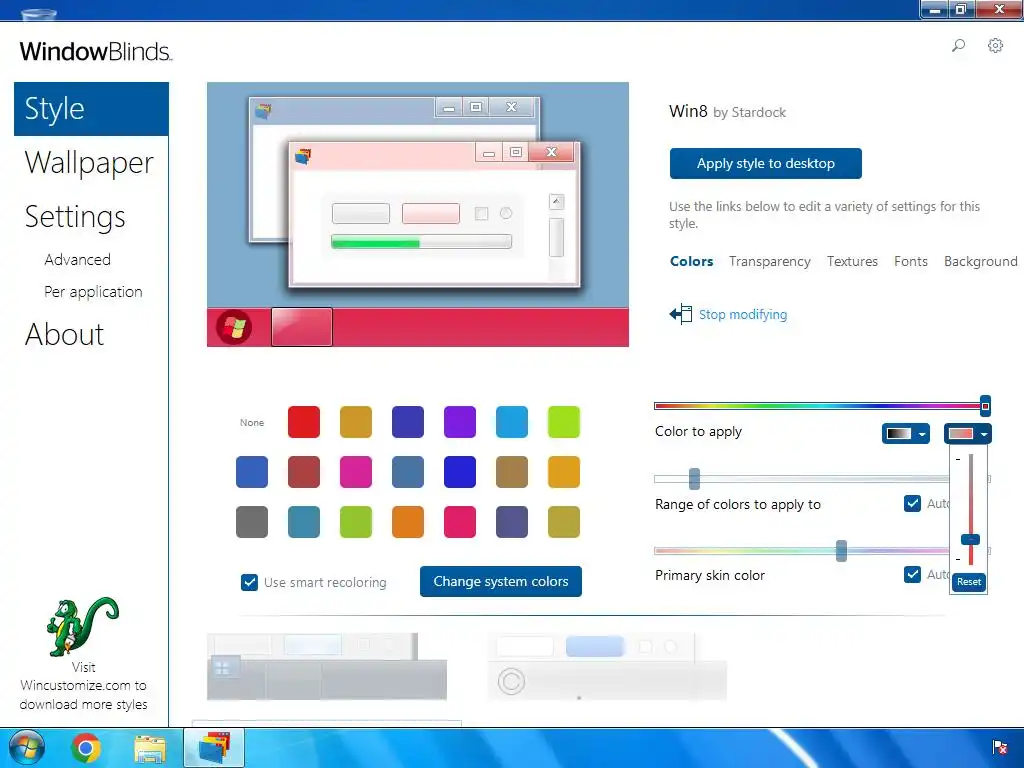Select the Background tab

coord(981,261)
